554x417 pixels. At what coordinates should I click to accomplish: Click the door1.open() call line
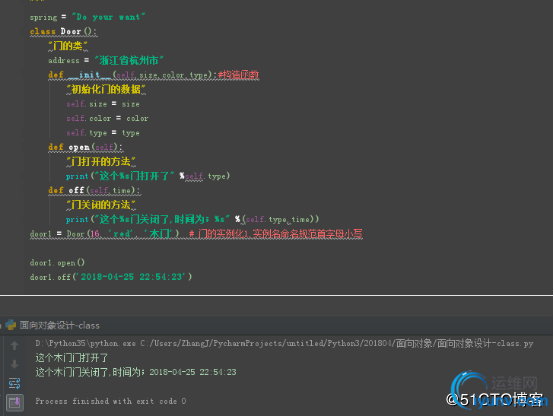click(57, 263)
